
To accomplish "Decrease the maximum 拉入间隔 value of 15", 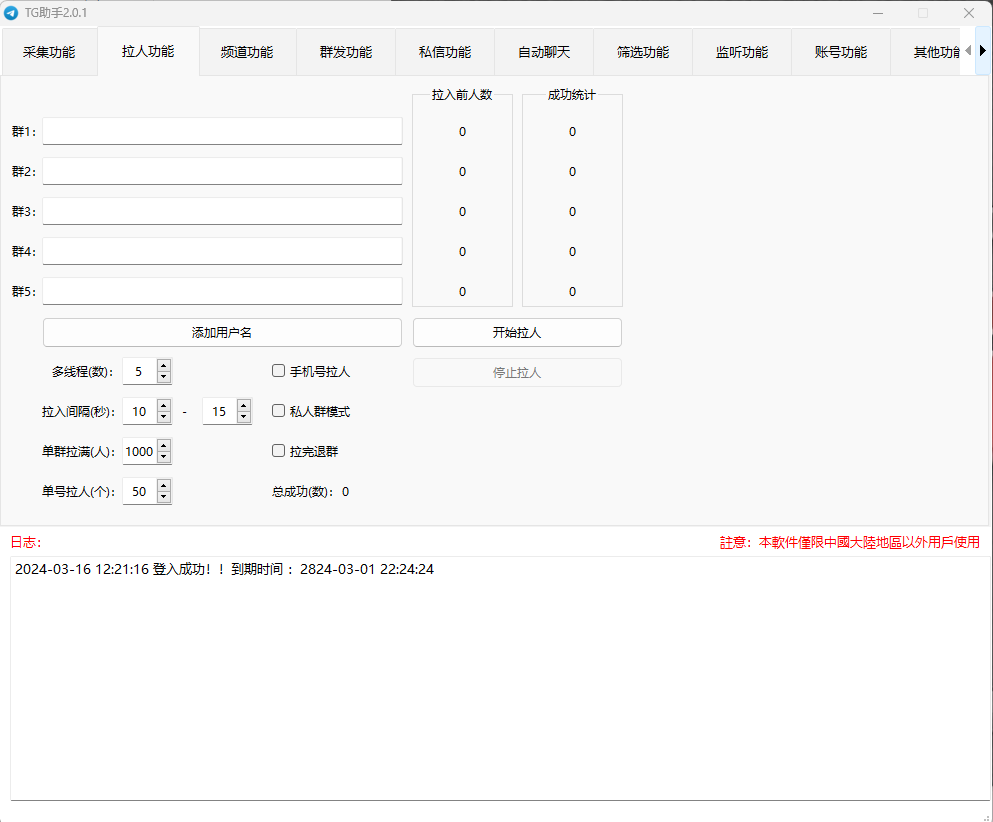I will click(x=244, y=417).
